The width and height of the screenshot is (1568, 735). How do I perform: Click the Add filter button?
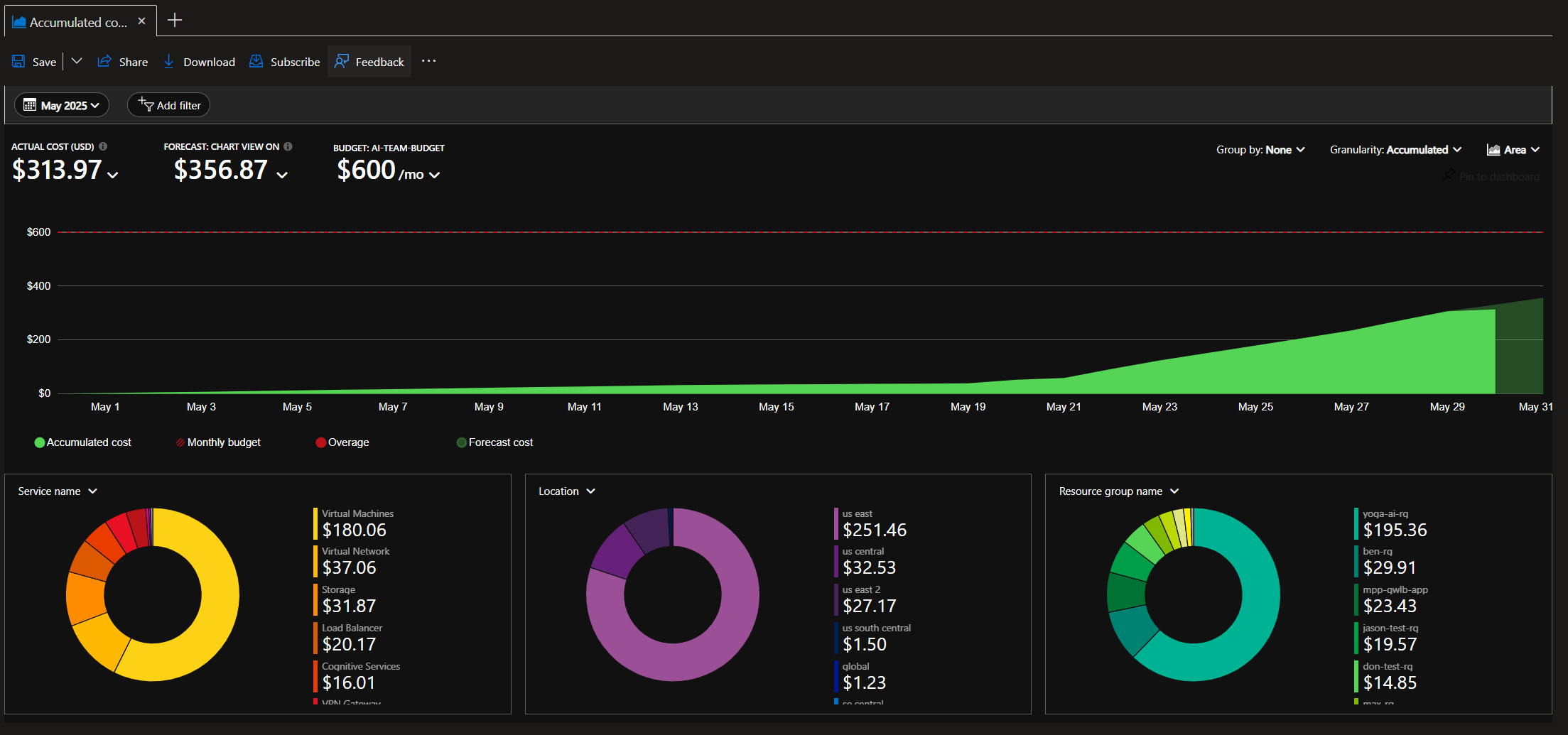tap(169, 105)
